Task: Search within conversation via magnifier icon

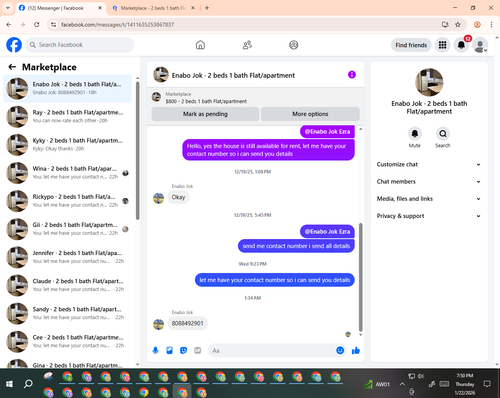Action: pyautogui.click(x=443, y=134)
